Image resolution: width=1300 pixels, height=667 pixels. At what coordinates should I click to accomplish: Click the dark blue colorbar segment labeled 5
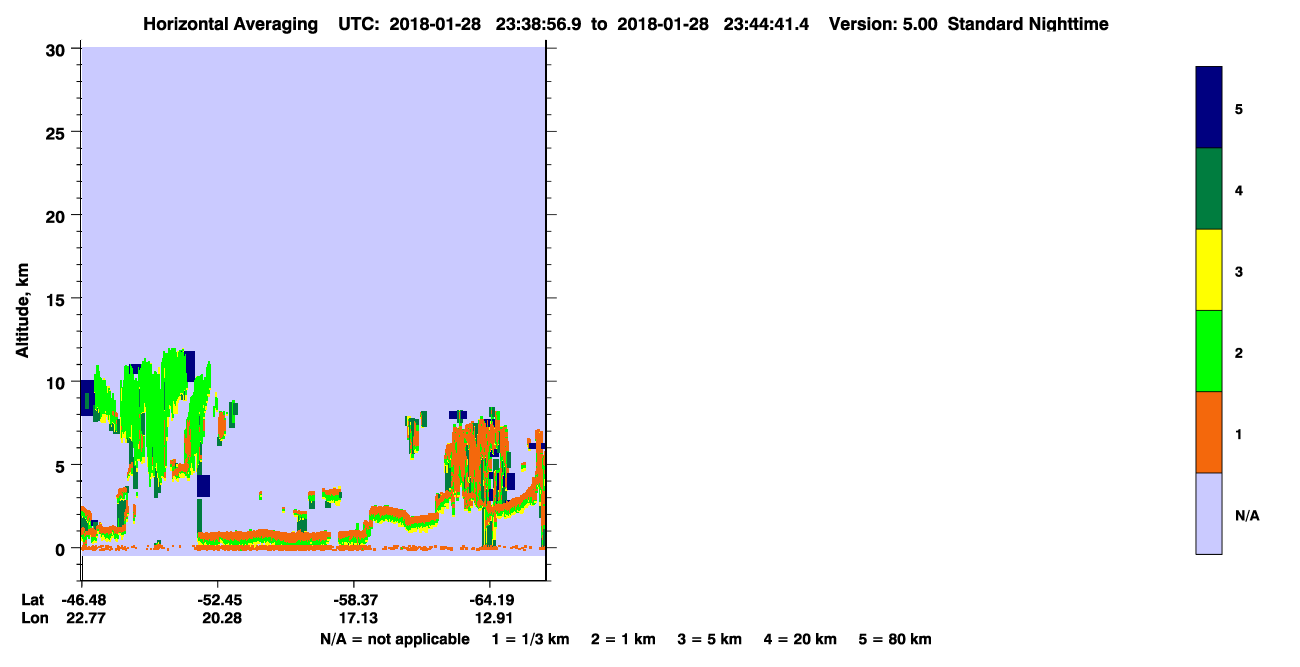coord(1209,108)
